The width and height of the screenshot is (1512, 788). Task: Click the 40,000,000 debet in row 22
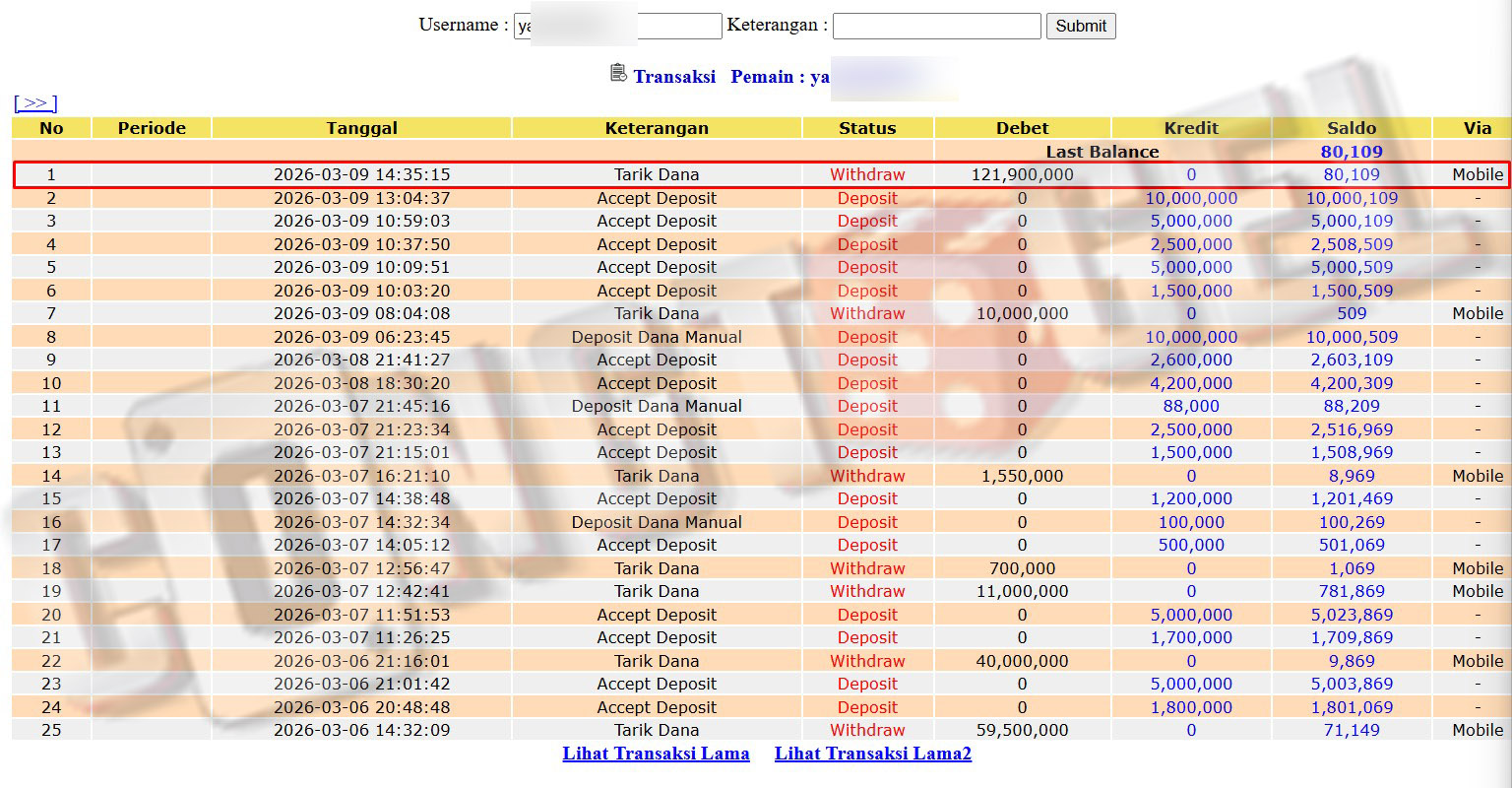[1022, 662]
